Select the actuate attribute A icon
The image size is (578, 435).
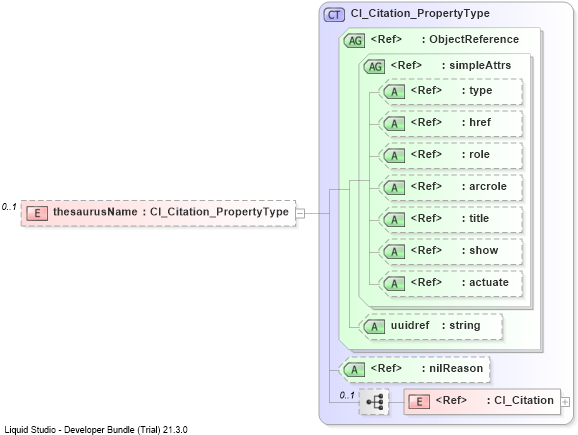click(394, 283)
